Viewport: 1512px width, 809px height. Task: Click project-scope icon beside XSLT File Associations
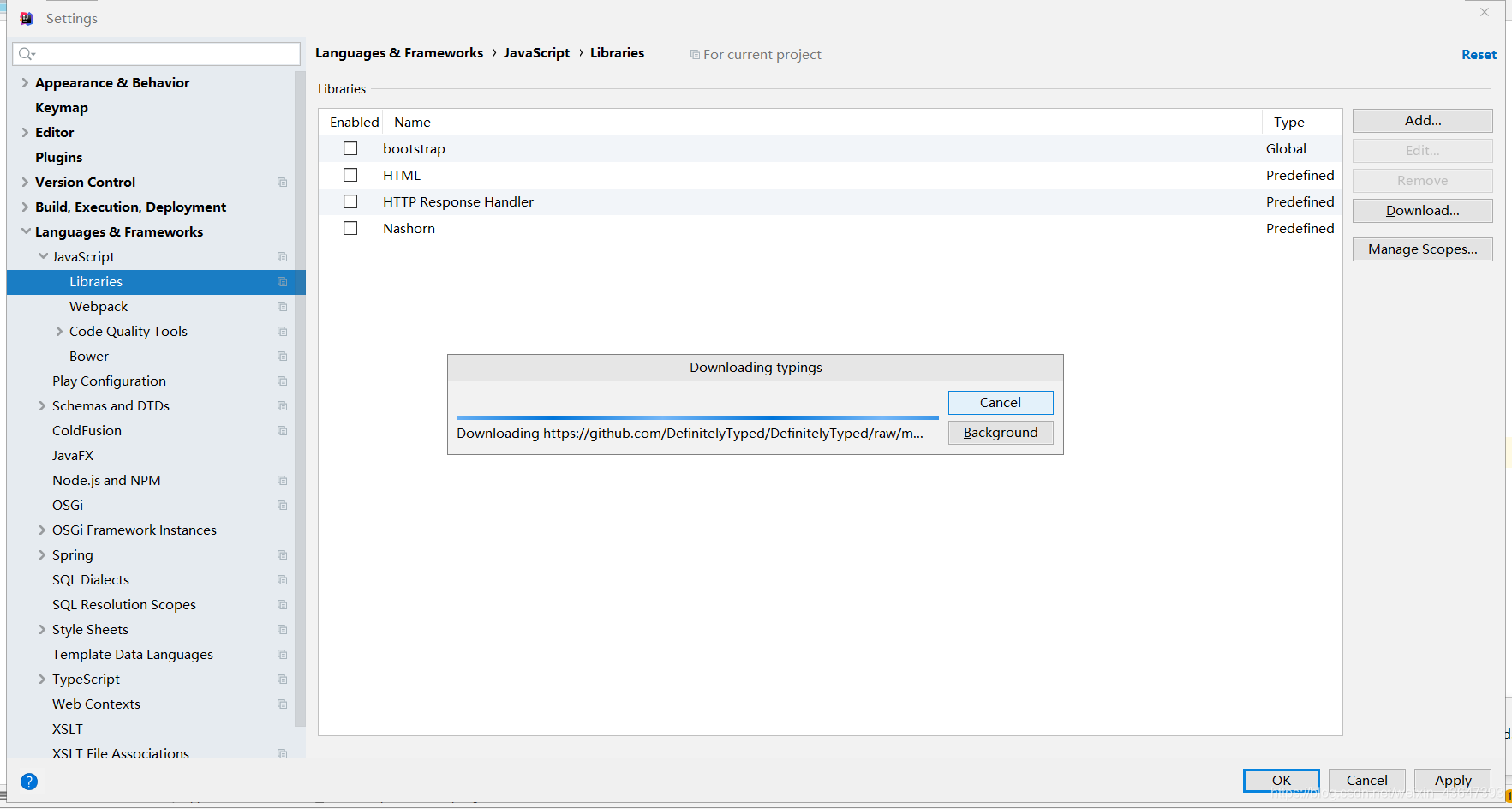tap(282, 754)
